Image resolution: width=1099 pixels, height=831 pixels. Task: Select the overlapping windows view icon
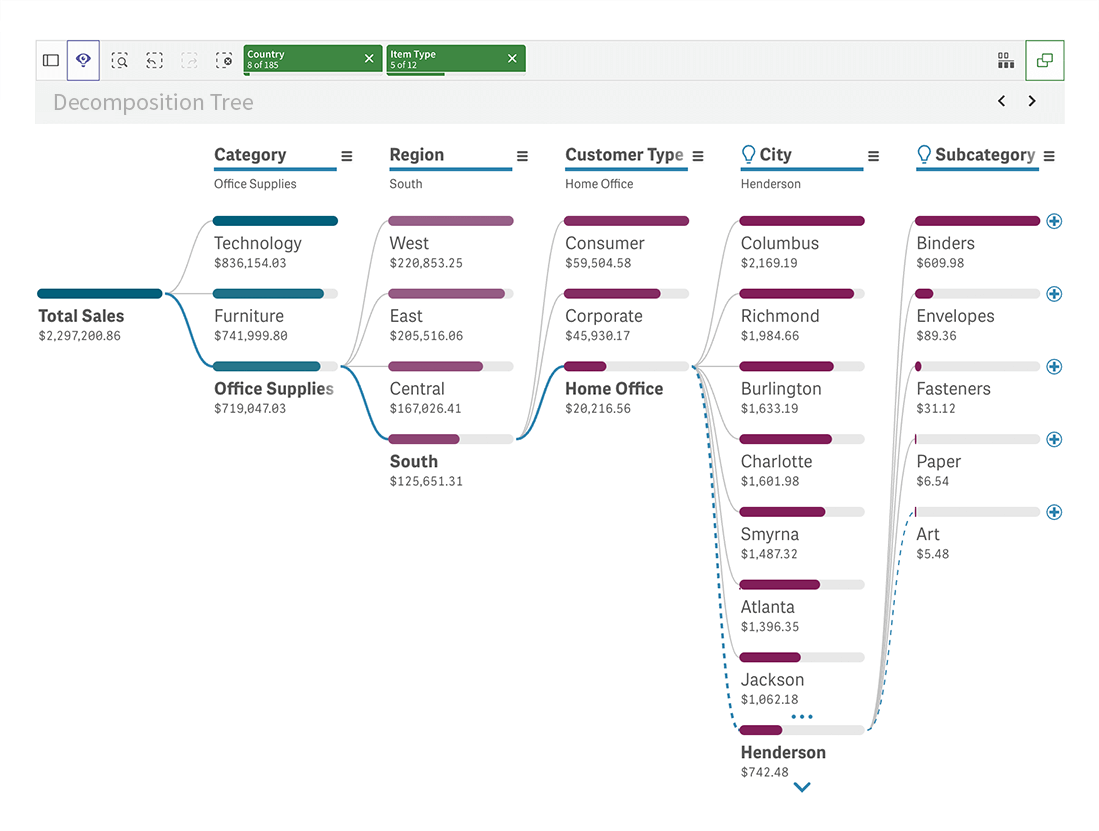[1044, 60]
